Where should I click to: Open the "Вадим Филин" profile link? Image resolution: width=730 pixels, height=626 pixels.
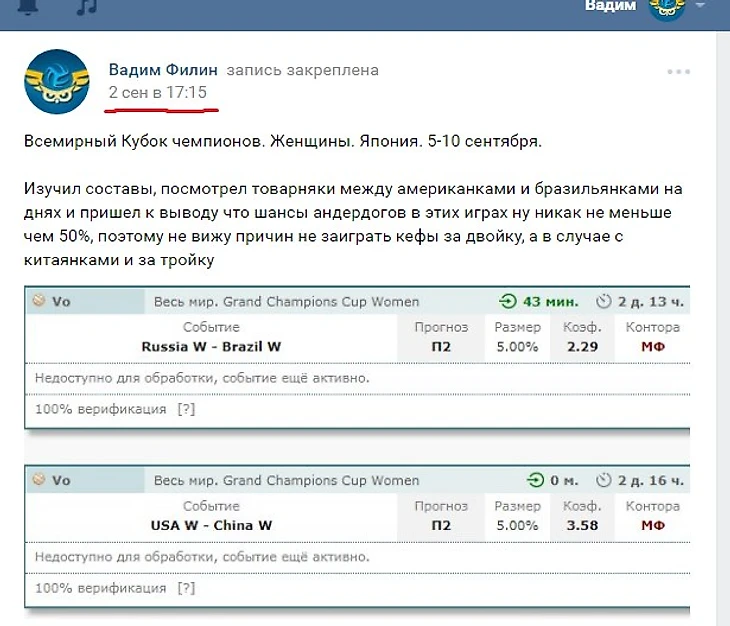coord(163,70)
